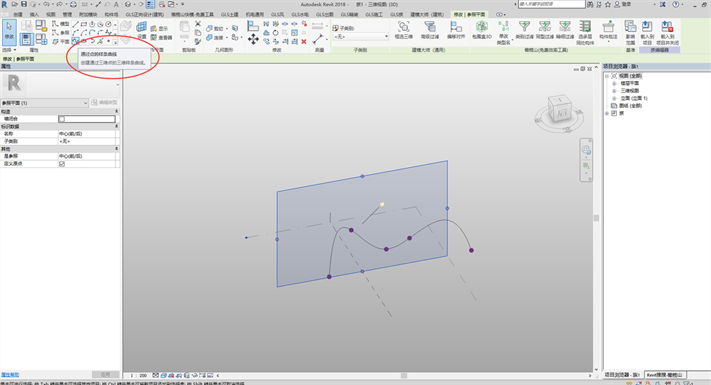Open the subcategory dropdown in the ribbon
Viewport: 711px width, 385px height.
(x=360, y=37)
